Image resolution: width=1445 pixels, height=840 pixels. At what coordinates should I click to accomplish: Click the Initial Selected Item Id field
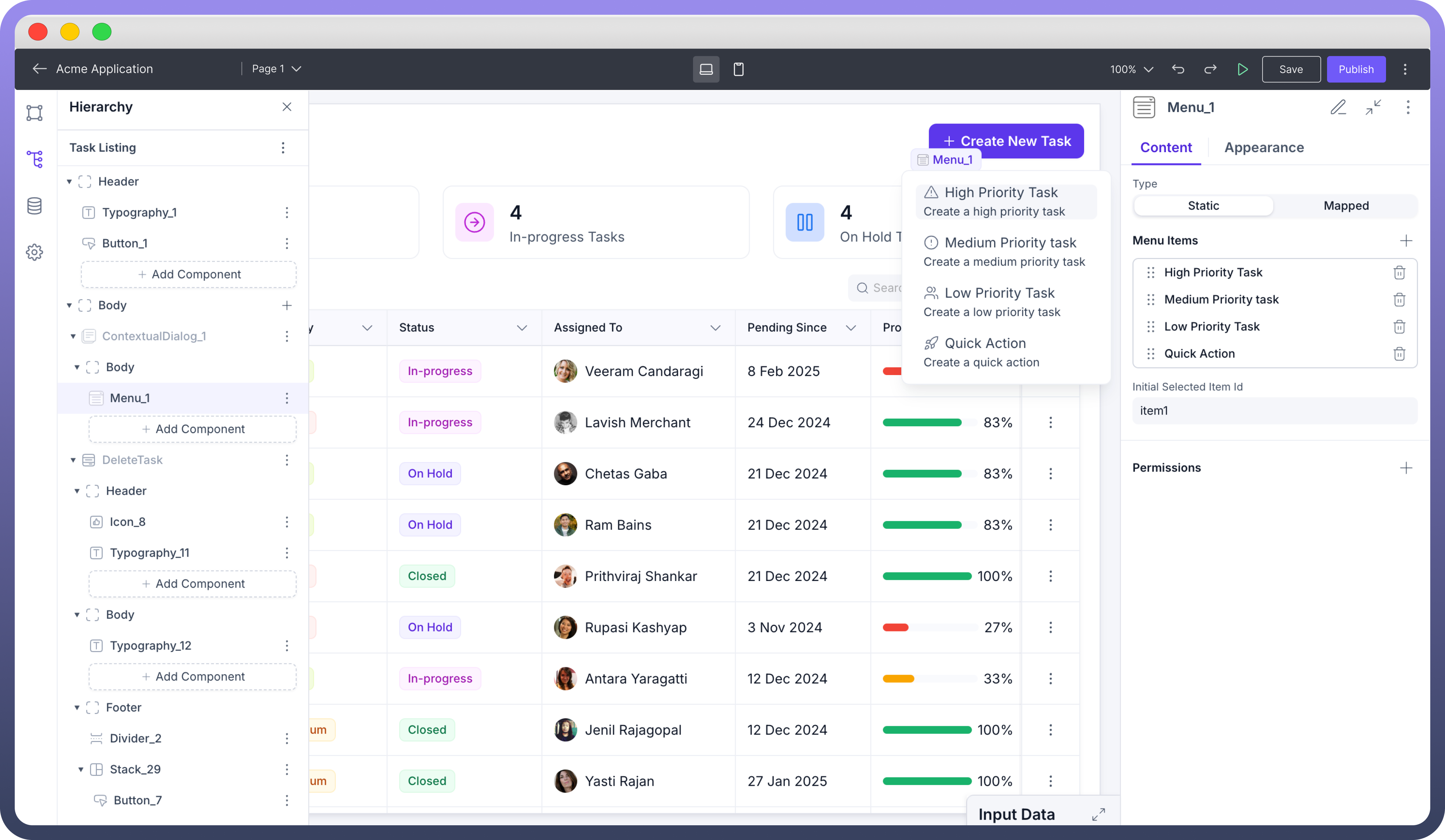pos(1274,411)
